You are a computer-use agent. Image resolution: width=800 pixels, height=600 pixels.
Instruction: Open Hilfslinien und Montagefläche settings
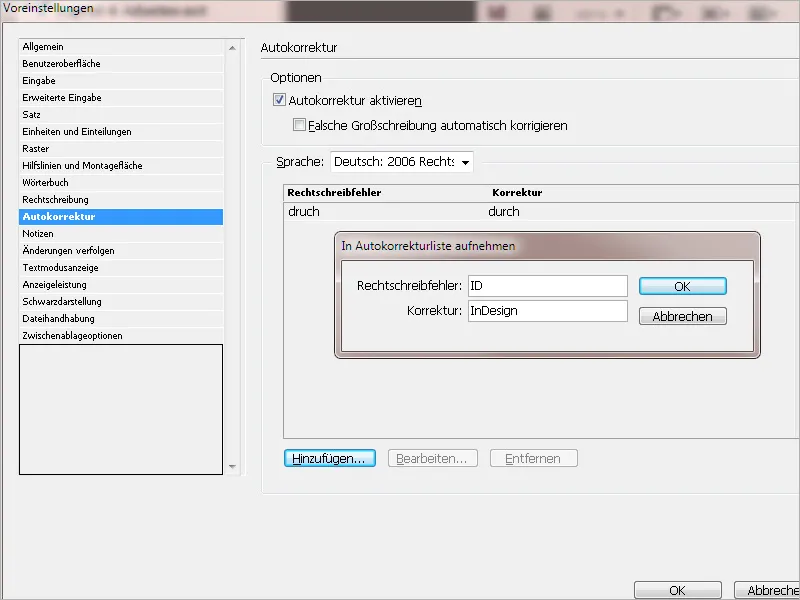pos(121,166)
